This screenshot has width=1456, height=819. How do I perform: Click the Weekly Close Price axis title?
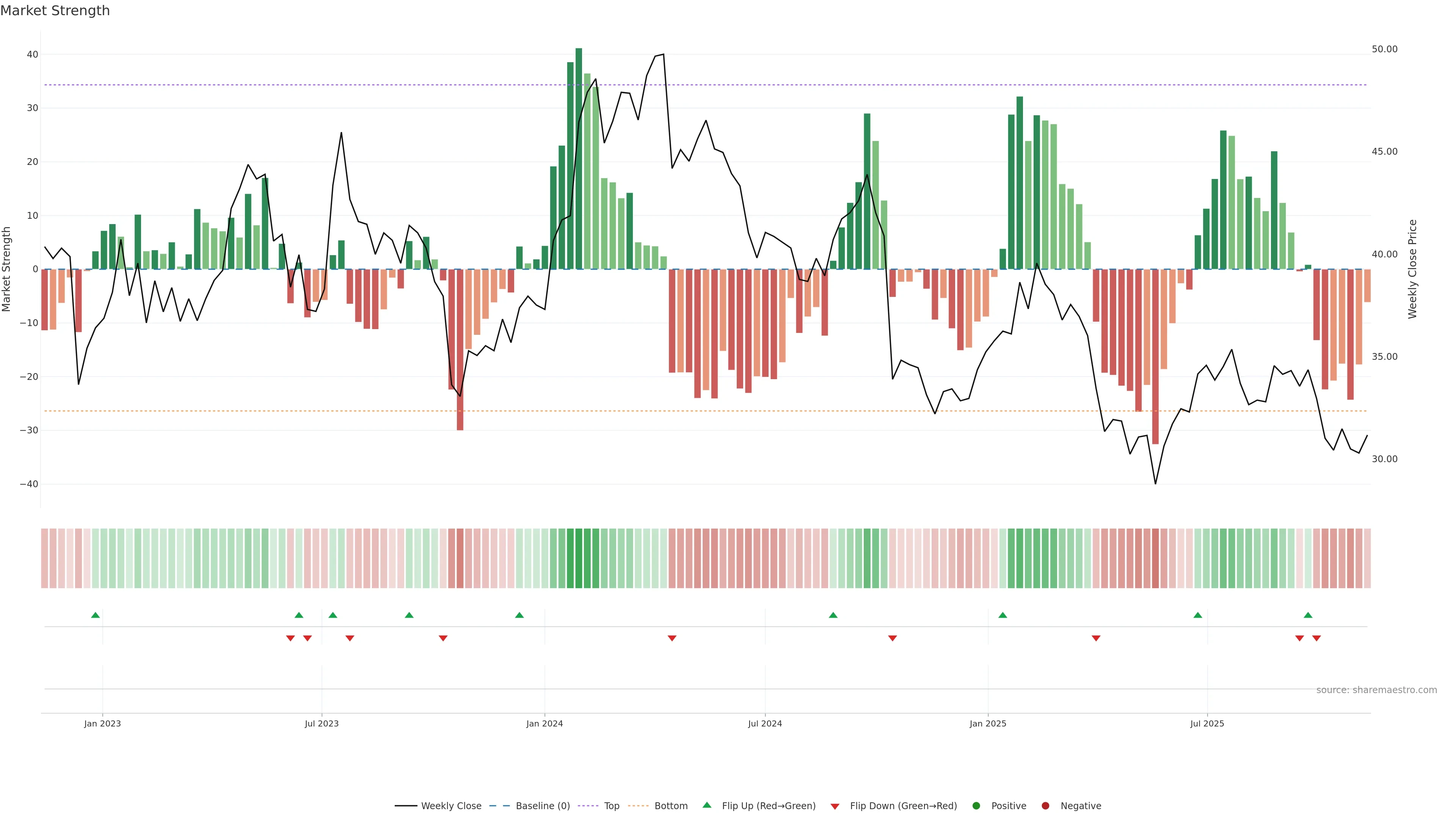point(1412,269)
